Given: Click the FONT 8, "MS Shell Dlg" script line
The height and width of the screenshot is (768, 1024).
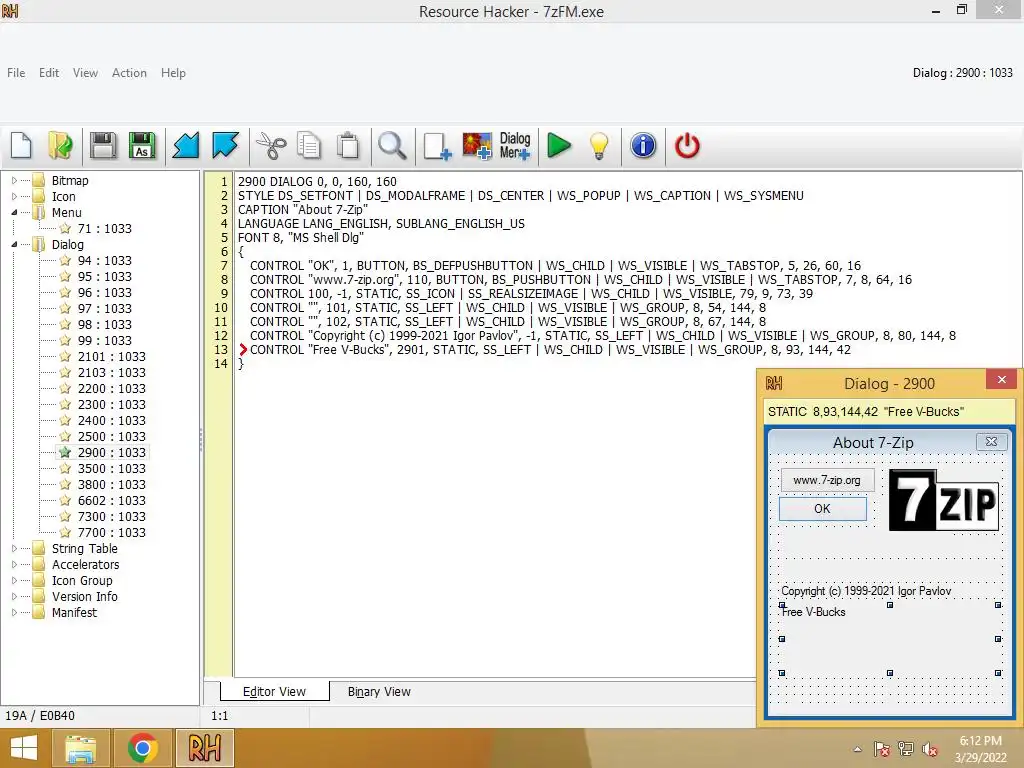Looking at the screenshot, I should coord(300,238).
